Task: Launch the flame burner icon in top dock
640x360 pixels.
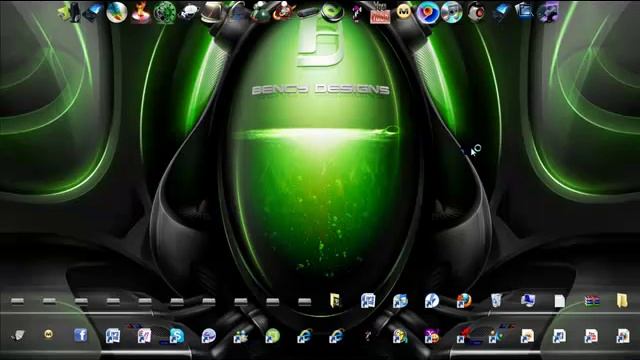Action: click(x=141, y=13)
